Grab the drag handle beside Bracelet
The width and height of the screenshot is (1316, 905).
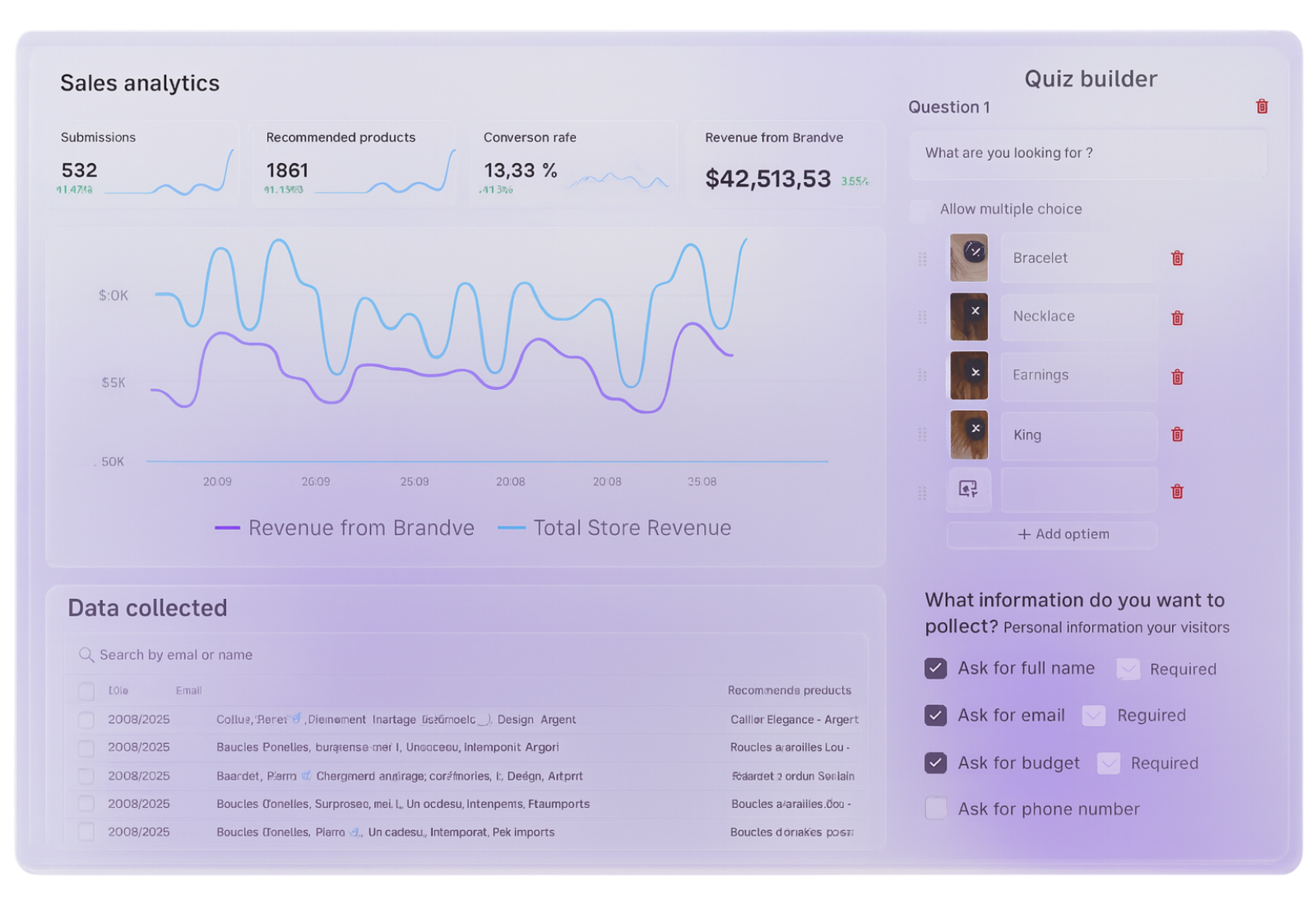click(922, 259)
